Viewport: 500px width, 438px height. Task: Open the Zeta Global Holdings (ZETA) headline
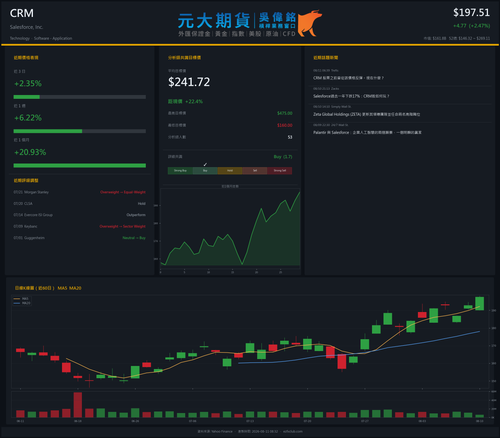[366, 114]
